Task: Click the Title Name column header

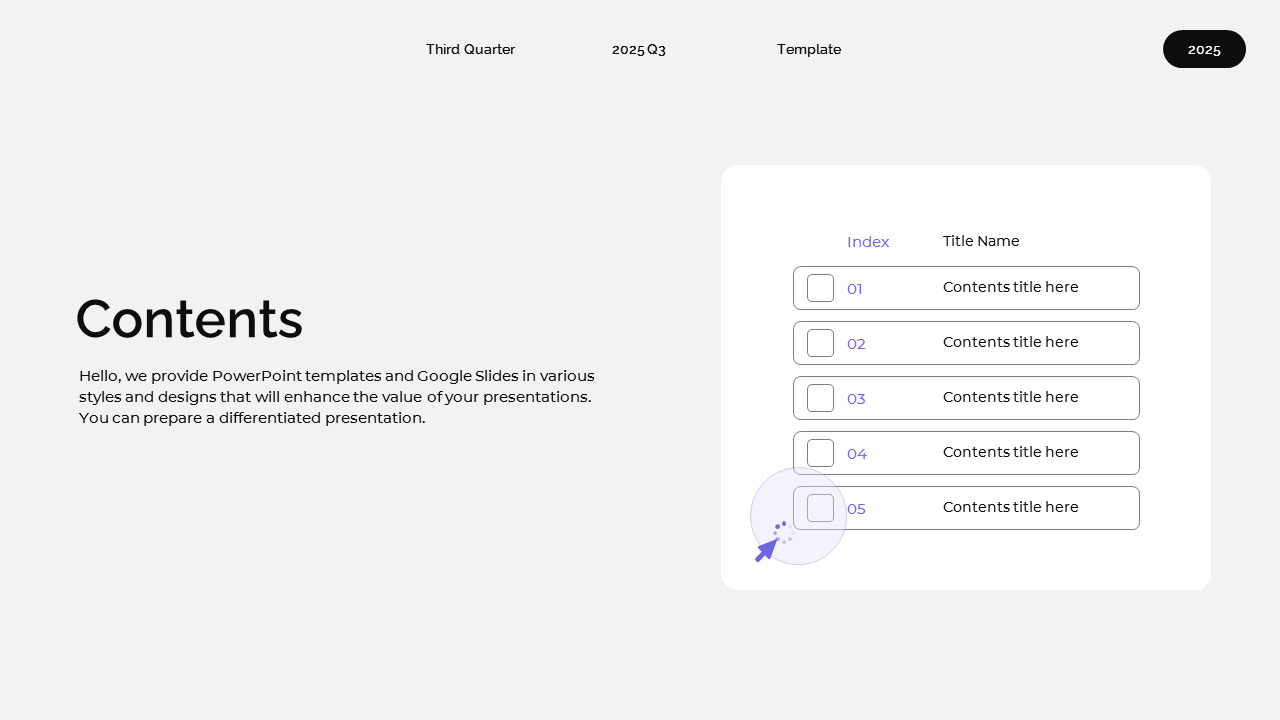Action: tap(981, 241)
